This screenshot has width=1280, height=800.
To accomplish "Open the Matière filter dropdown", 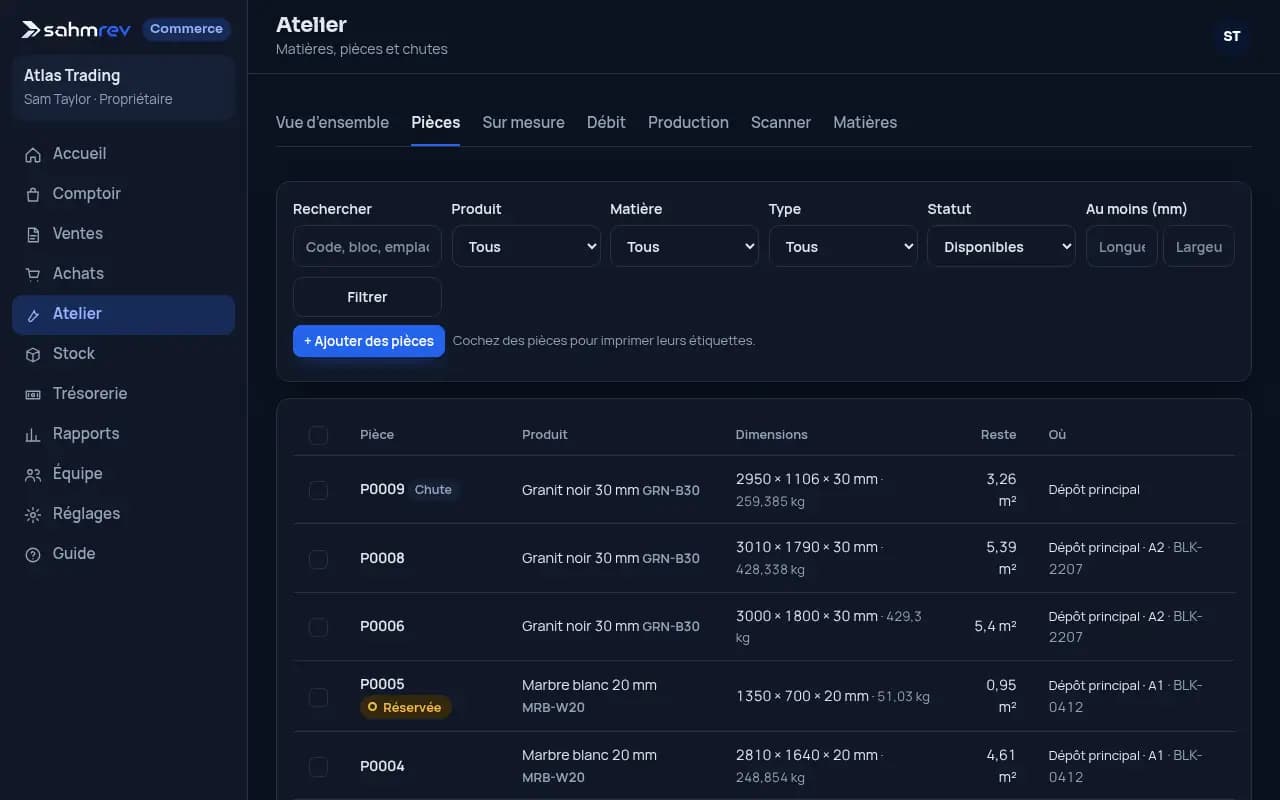I will click(x=684, y=247).
